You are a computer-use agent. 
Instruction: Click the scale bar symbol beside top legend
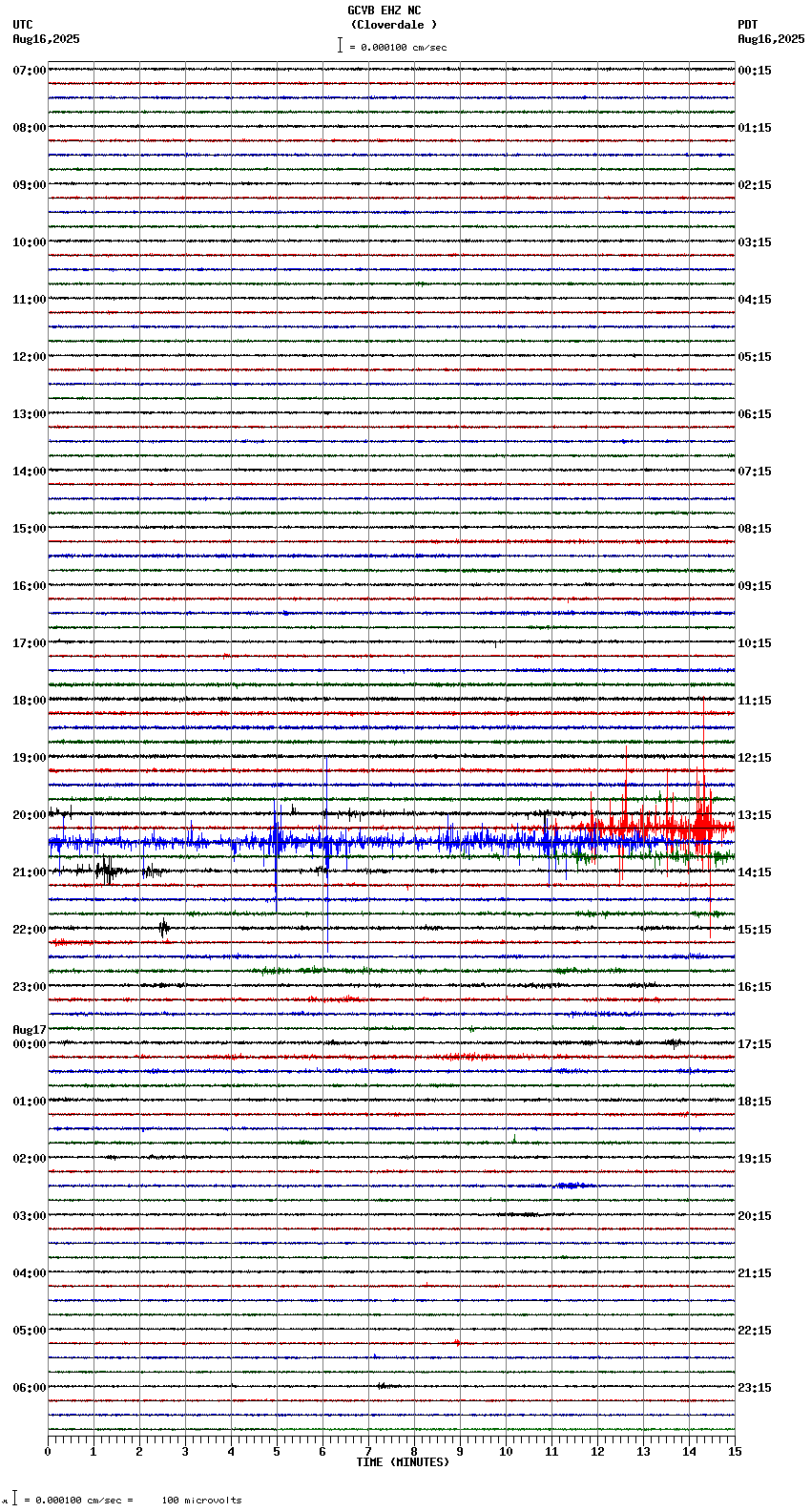click(340, 45)
